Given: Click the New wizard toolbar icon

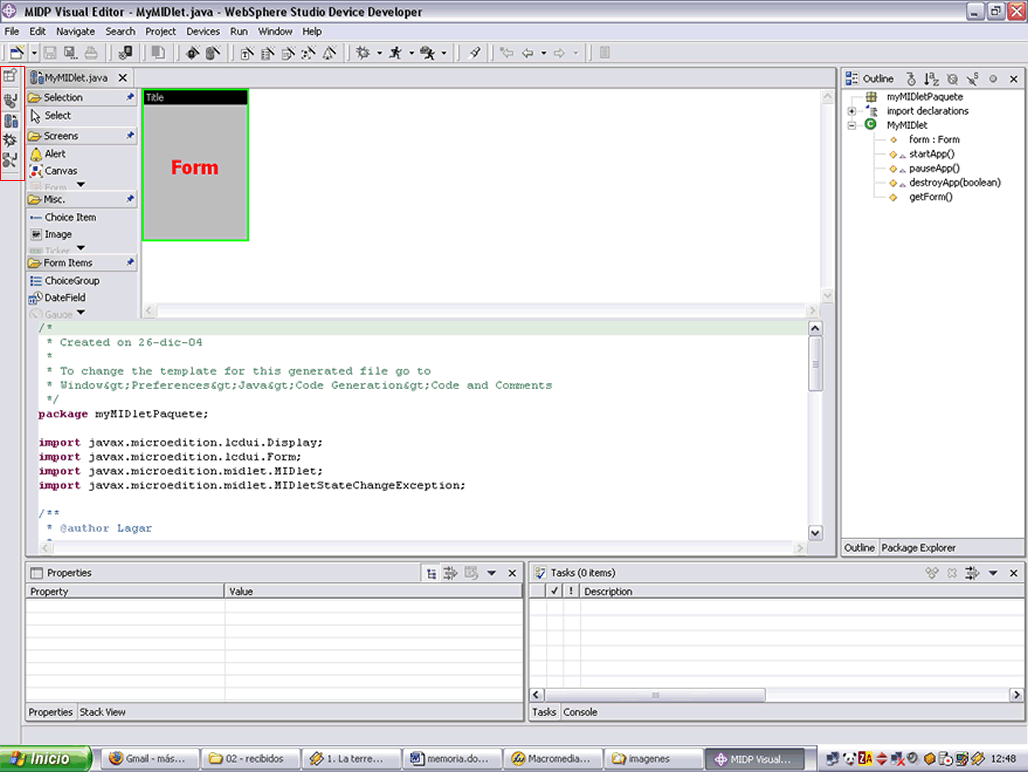Looking at the screenshot, I should (x=17, y=53).
